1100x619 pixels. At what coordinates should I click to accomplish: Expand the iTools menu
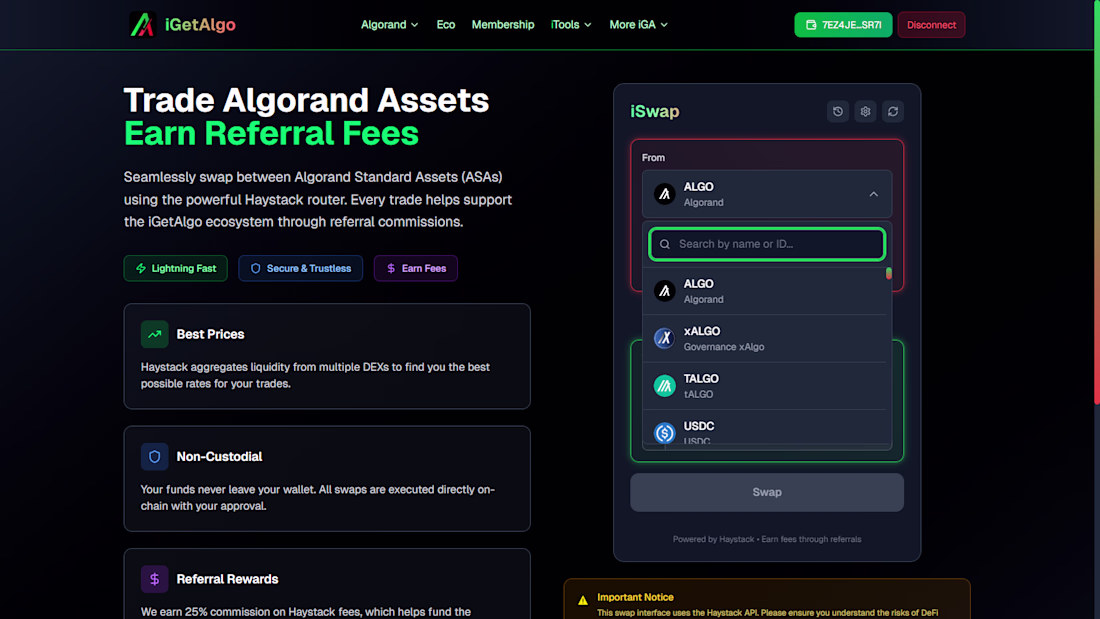coord(570,25)
